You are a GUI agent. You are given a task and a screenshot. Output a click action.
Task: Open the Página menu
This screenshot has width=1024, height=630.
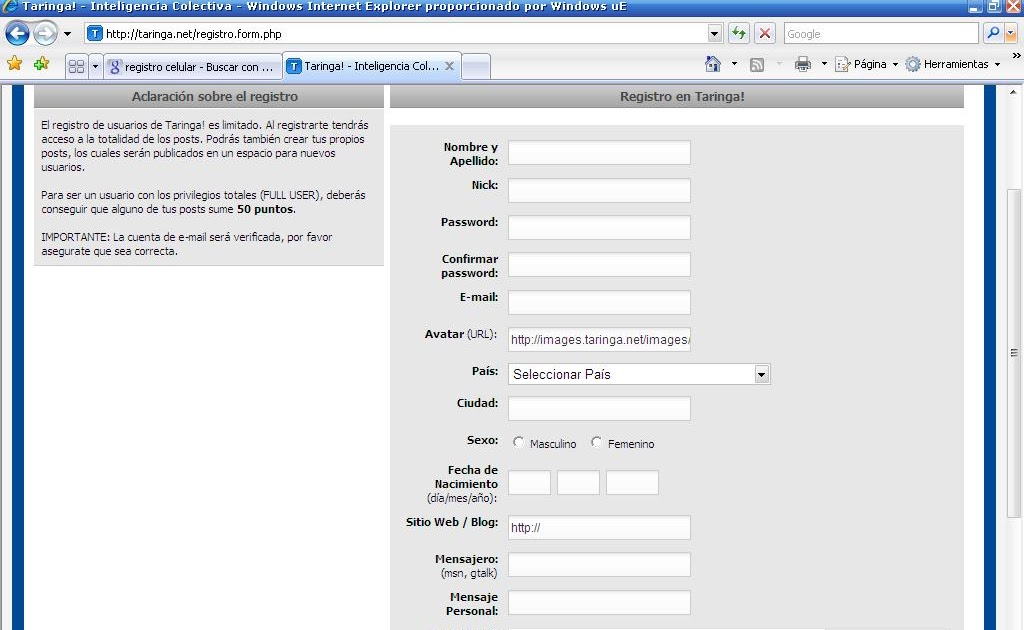tap(867, 64)
